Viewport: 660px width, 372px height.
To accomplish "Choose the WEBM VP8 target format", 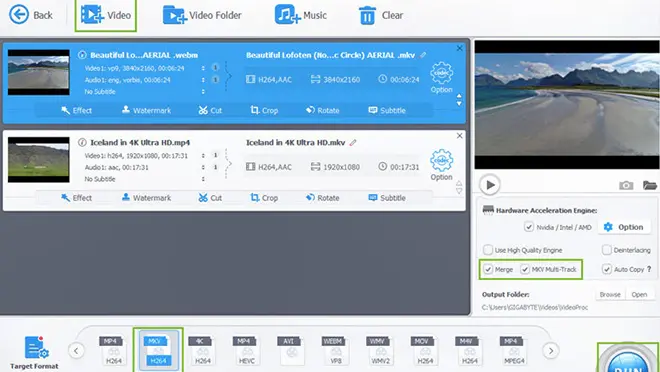I will point(335,350).
